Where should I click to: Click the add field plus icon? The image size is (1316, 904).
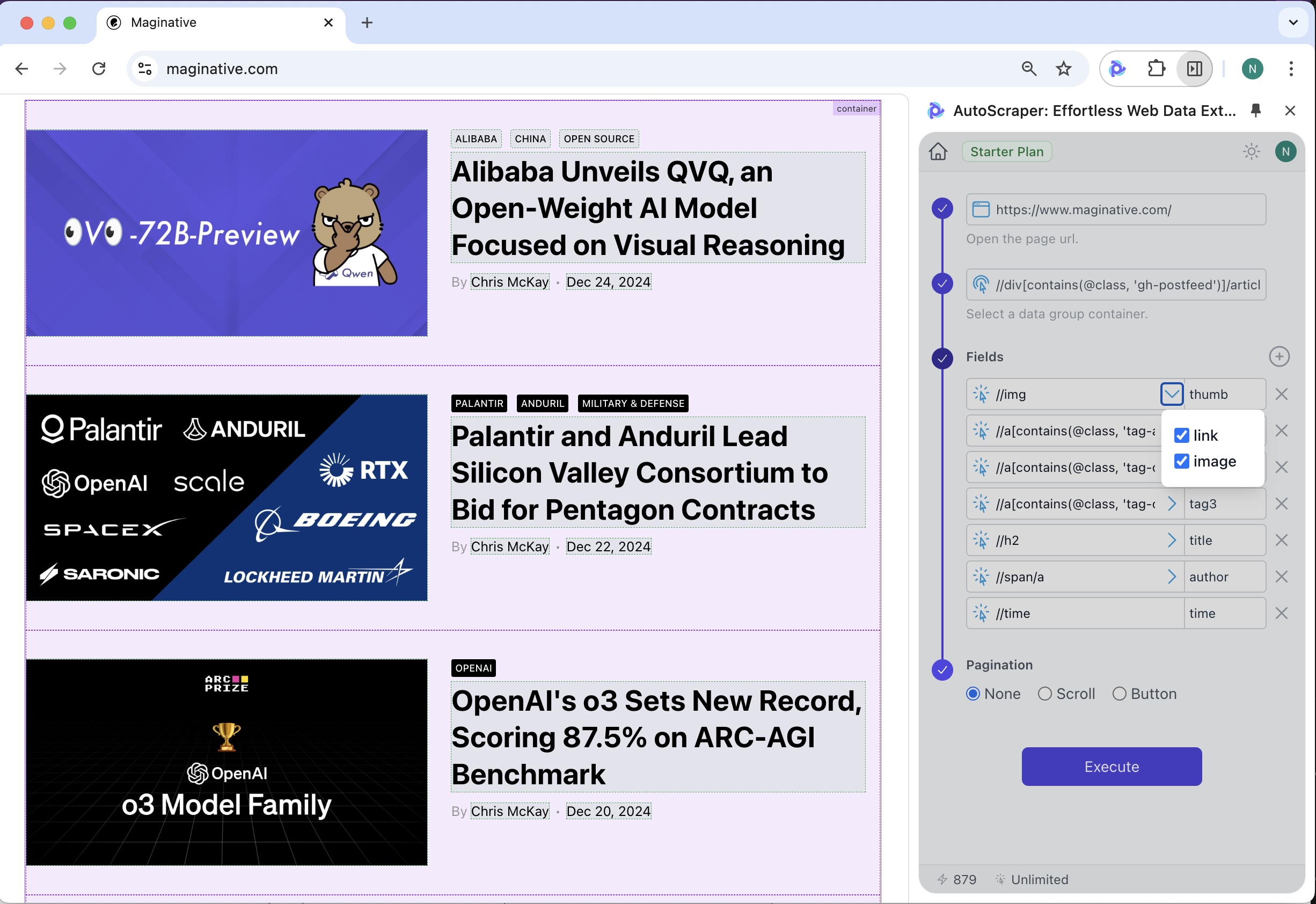pyautogui.click(x=1278, y=356)
